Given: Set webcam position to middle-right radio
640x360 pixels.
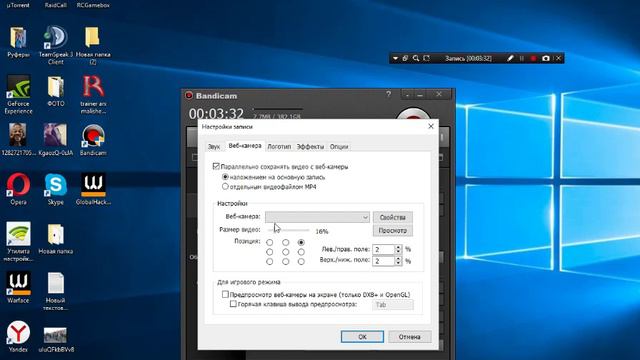Looking at the screenshot, I should click(x=301, y=252).
